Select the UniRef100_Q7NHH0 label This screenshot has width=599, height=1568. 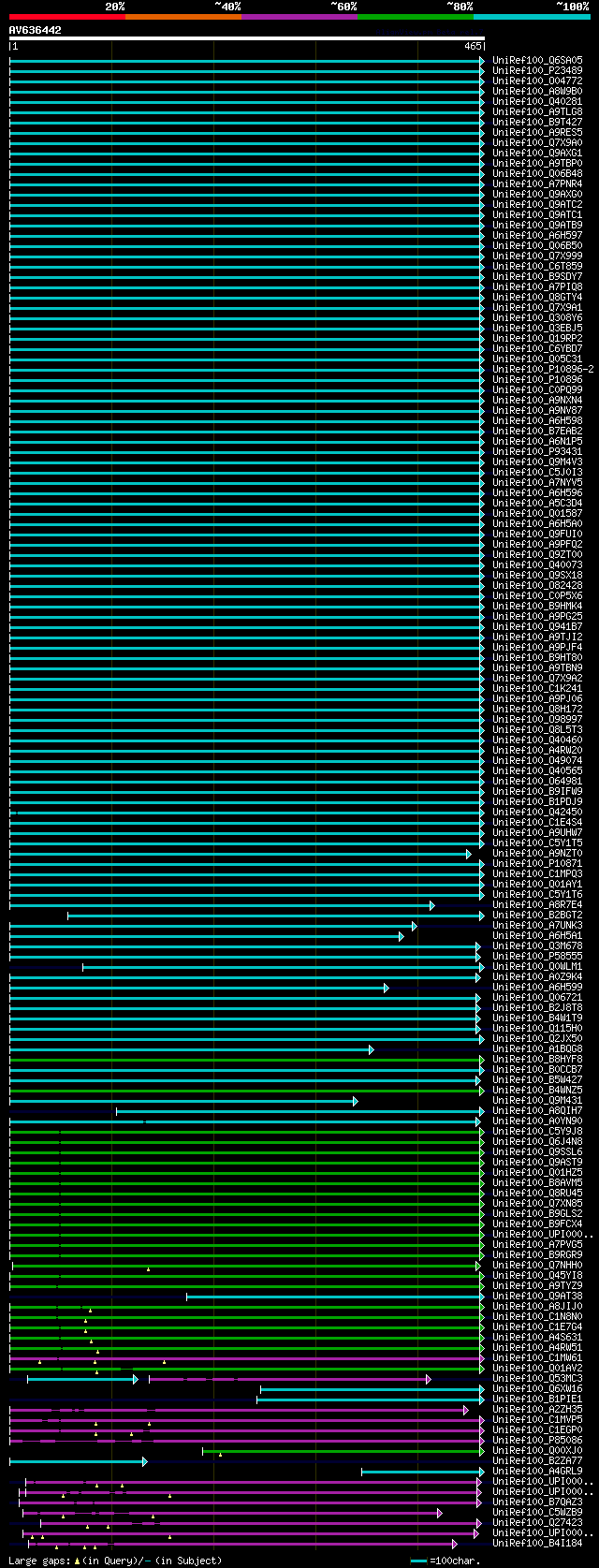tap(537, 1265)
